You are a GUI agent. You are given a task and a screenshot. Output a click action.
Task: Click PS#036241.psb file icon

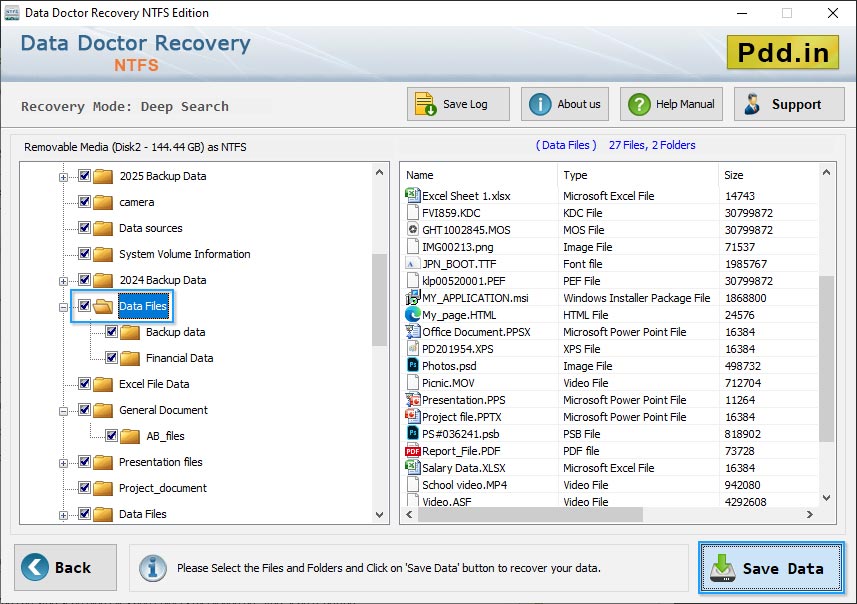click(x=413, y=433)
